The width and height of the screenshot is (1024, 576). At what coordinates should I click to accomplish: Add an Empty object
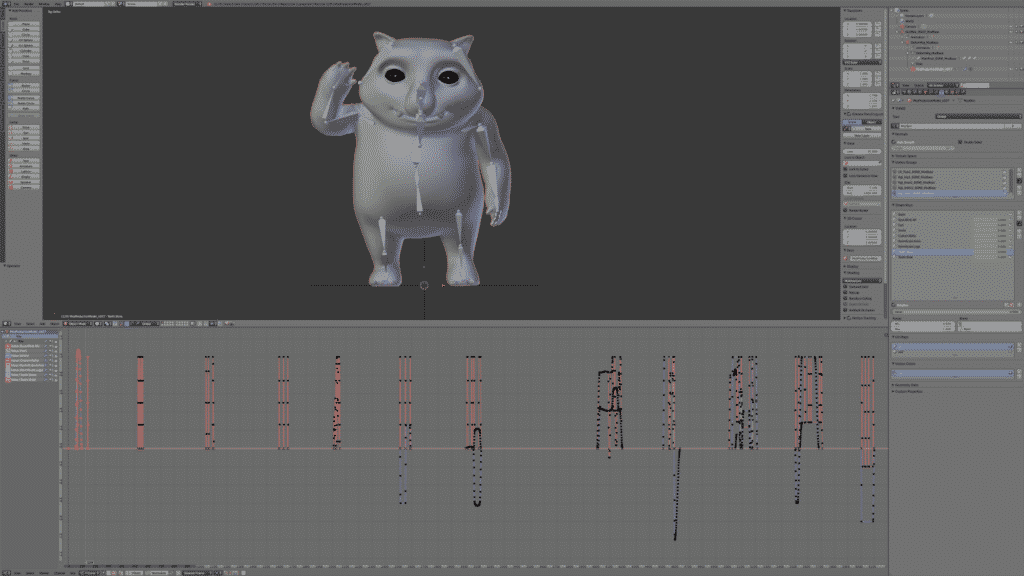pos(25,177)
